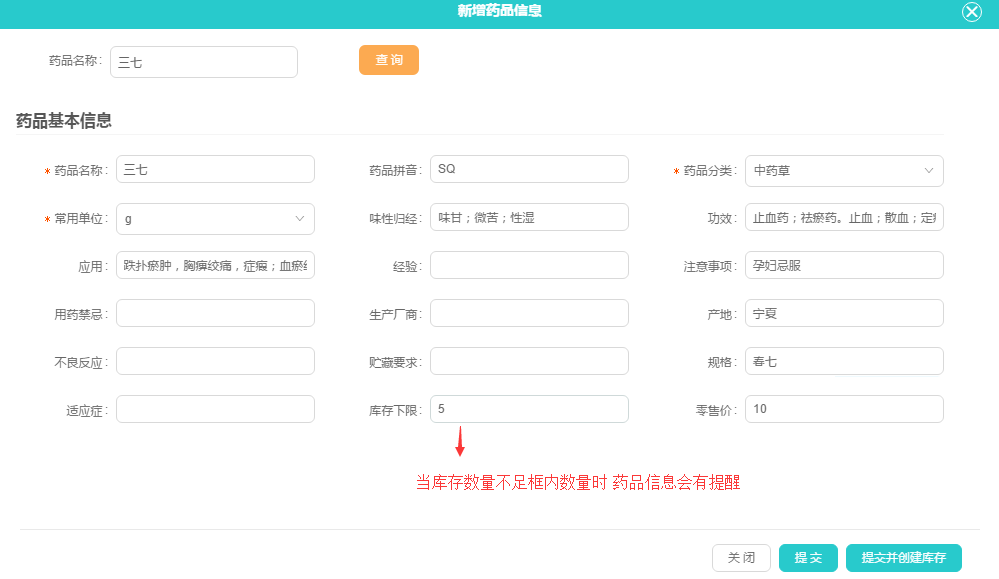999x579 pixels.
Task: Click the 药品拼音 label
Action: (x=395, y=171)
